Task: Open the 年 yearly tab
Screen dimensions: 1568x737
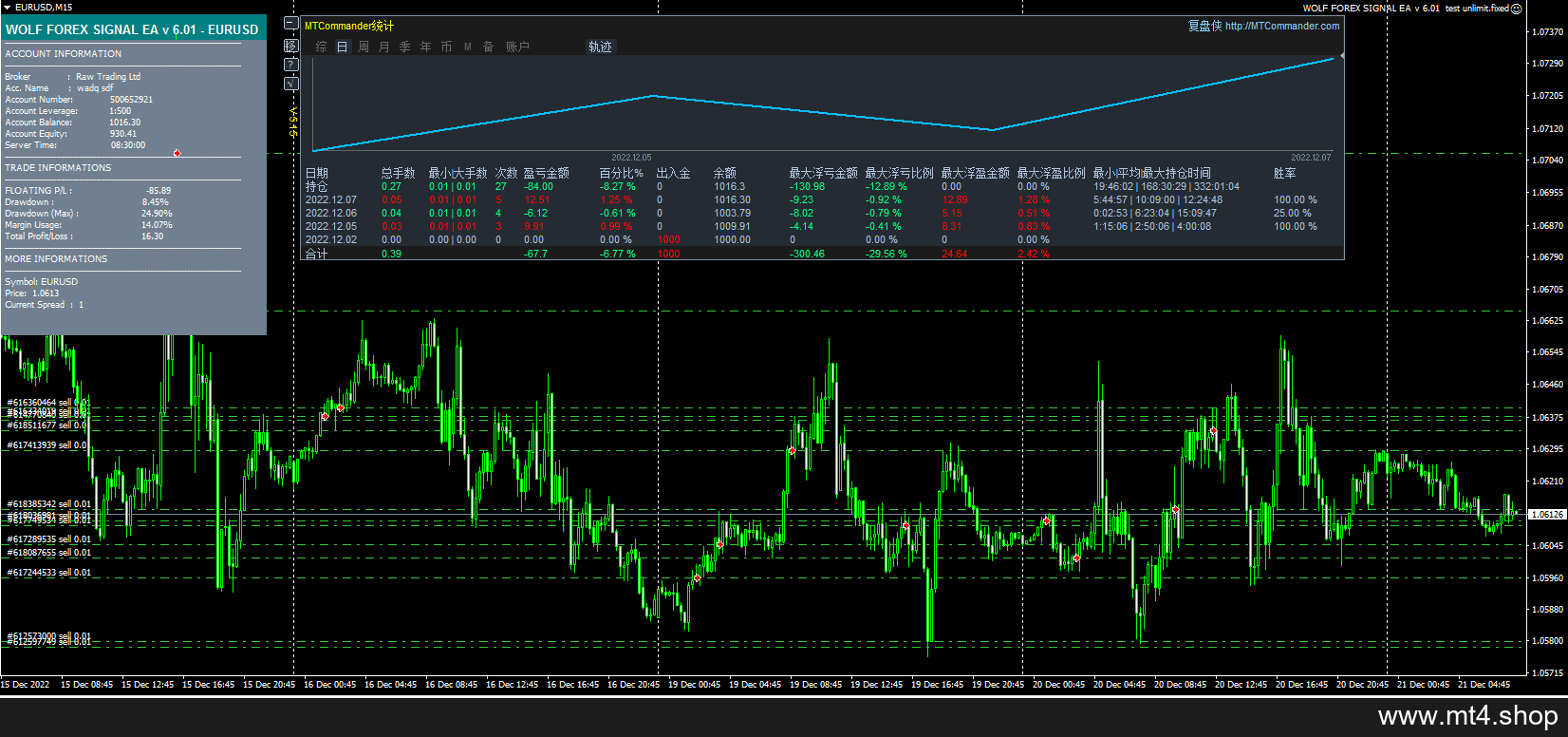Action: [426, 47]
